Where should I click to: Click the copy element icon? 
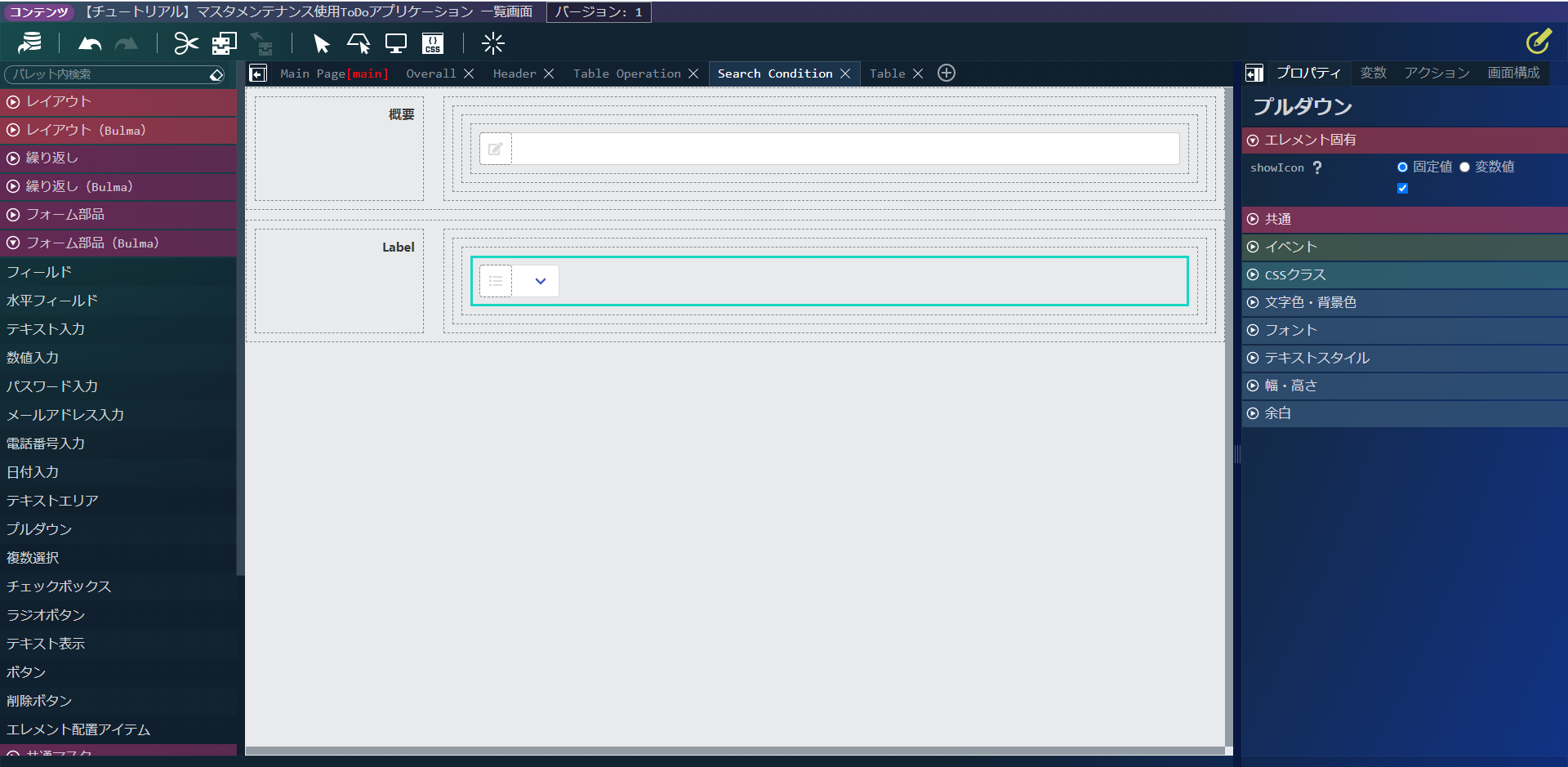point(224,43)
